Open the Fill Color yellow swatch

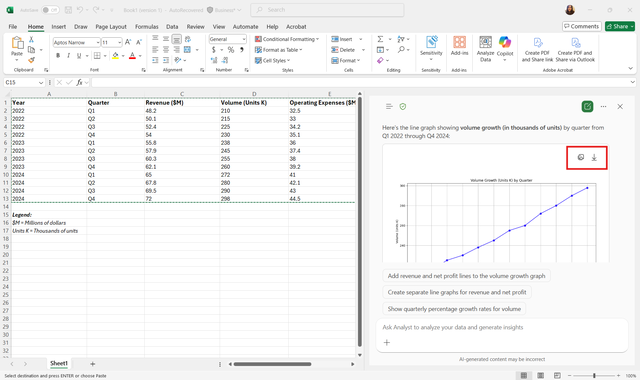116,56
